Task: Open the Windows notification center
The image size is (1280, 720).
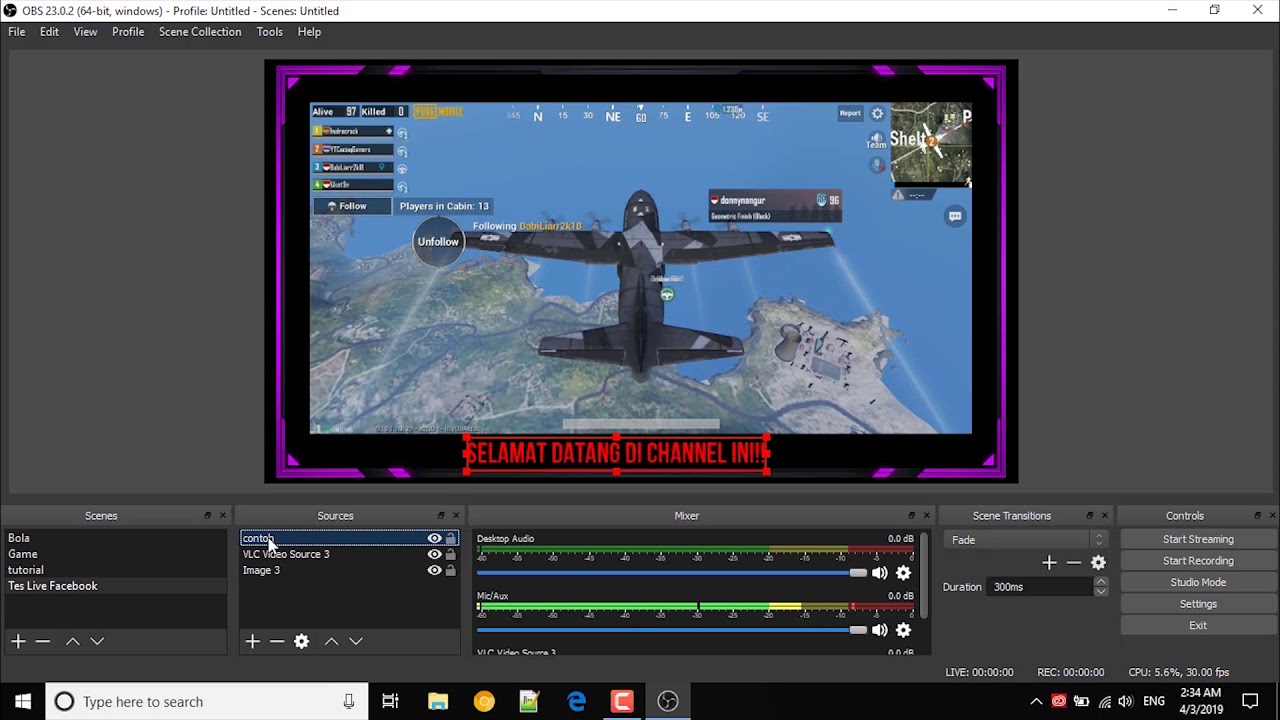Action: pyautogui.click(x=1250, y=701)
